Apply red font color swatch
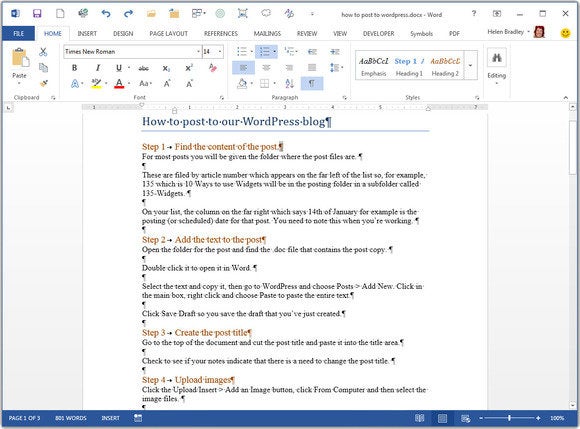580x429 pixels. tap(119, 84)
